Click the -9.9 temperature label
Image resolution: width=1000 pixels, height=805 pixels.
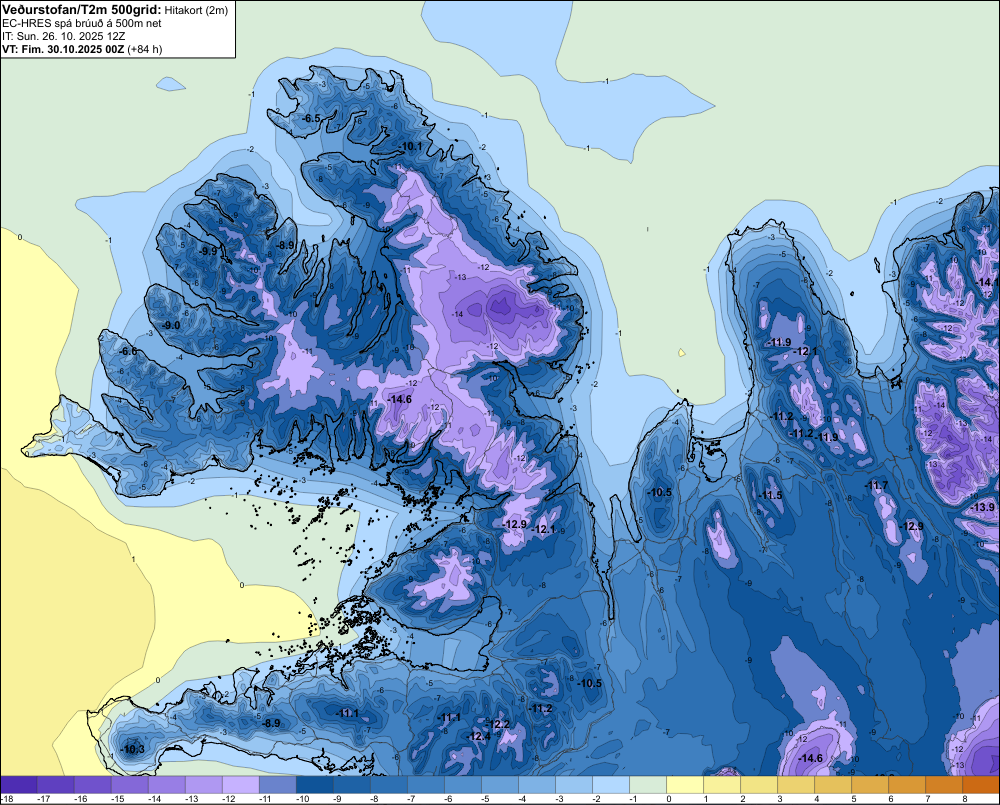click(208, 251)
